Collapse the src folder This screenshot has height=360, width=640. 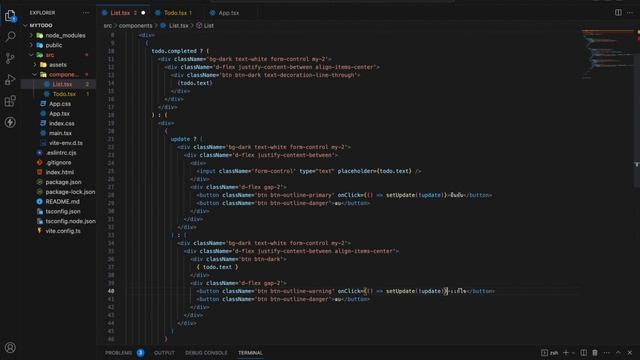coord(58,55)
